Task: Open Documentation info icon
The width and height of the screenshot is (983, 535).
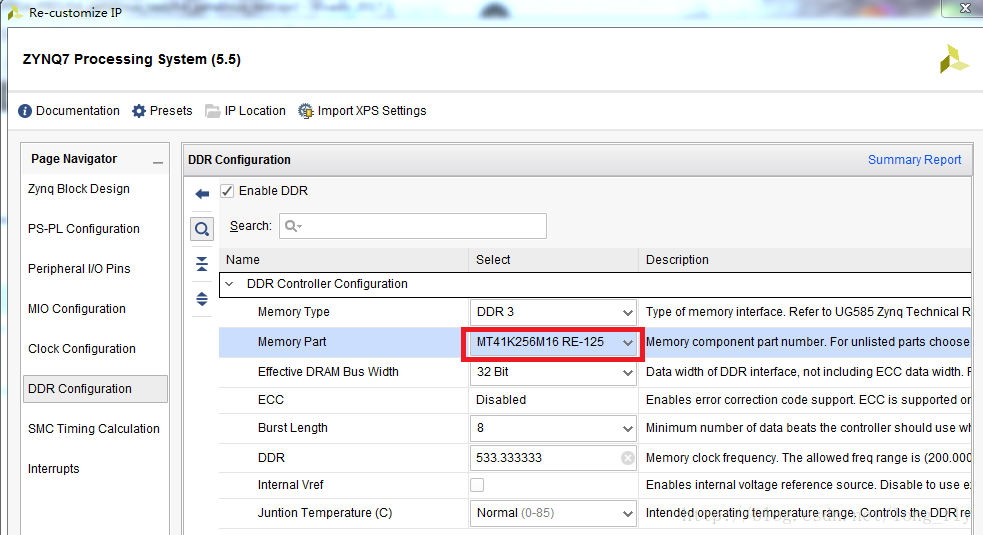Action: [x=25, y=111]
